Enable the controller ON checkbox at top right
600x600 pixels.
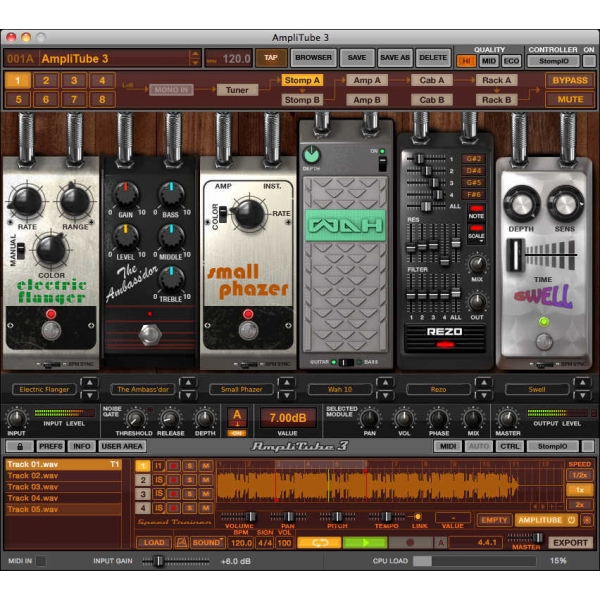(589, 61)
